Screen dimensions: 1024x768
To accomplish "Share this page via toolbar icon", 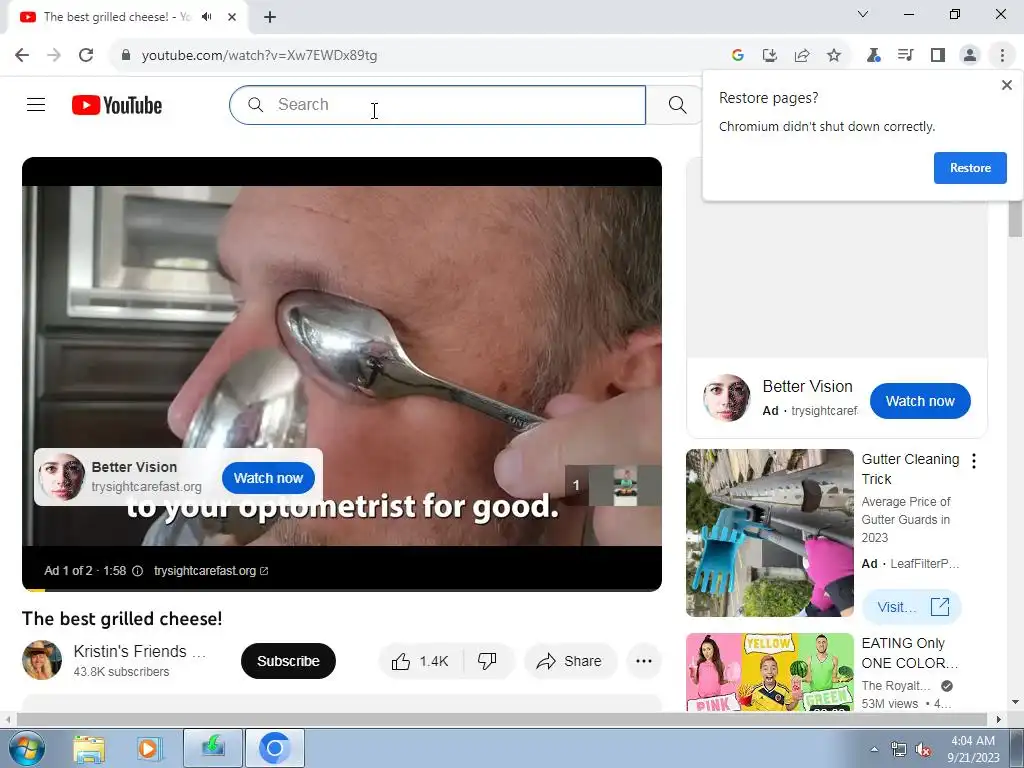I will tap(802, 56).
